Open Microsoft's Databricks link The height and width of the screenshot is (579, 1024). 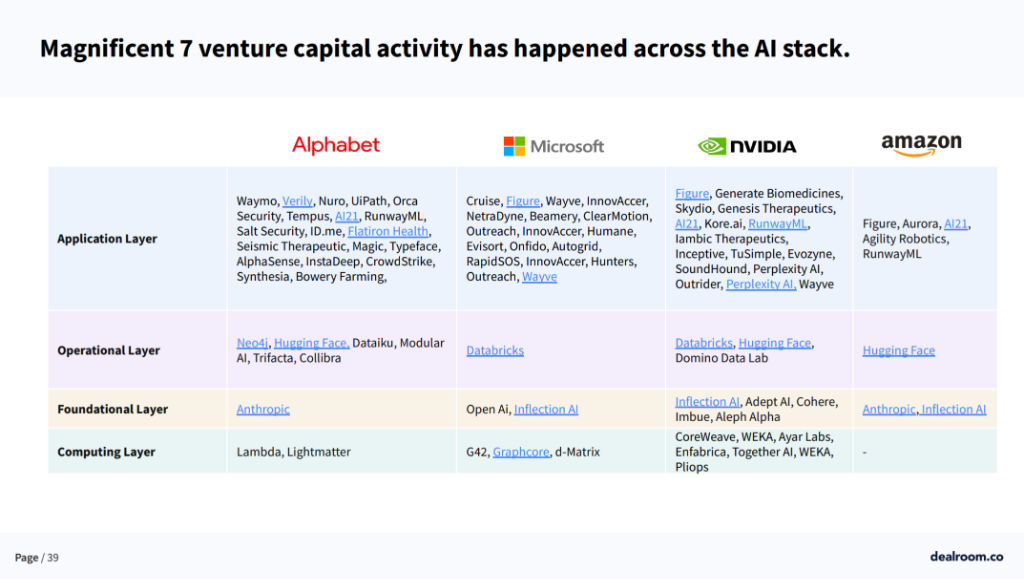point(495,351)
